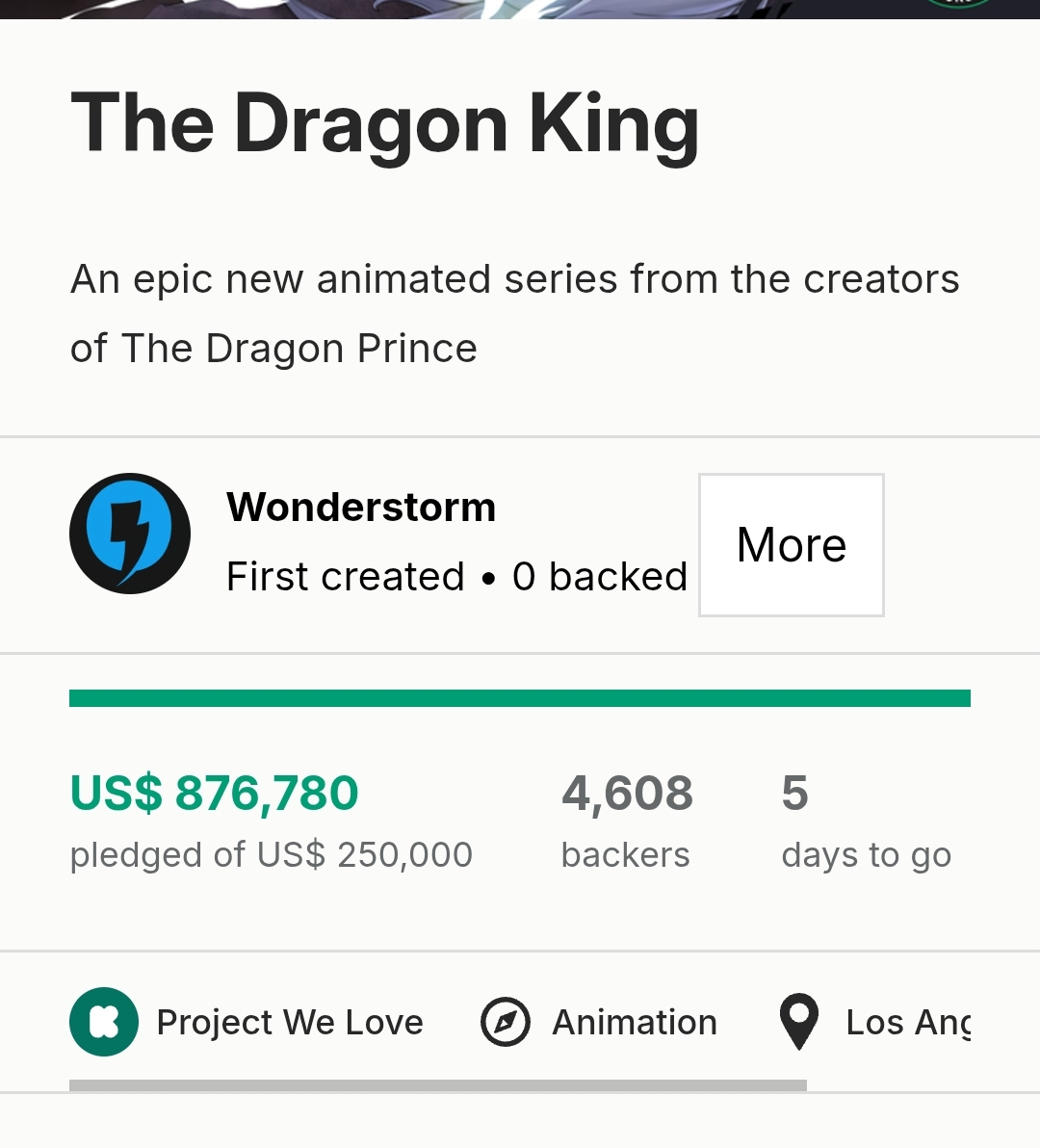Screen dimensions: 1040x1148
Task: Click the green funding progress bar
Action: [520, 698]
